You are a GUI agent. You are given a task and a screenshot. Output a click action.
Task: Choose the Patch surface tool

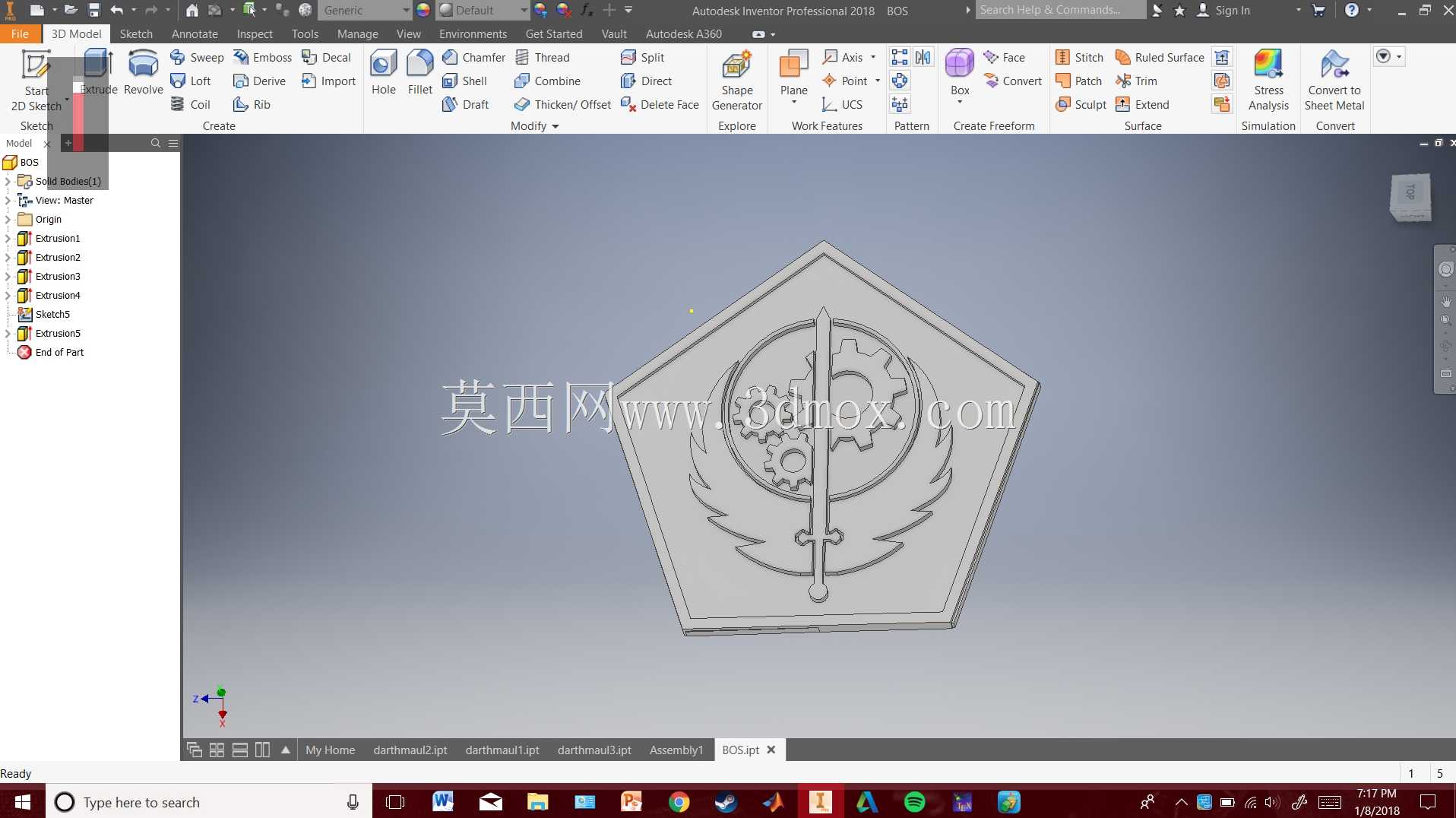pos(1078,81)
